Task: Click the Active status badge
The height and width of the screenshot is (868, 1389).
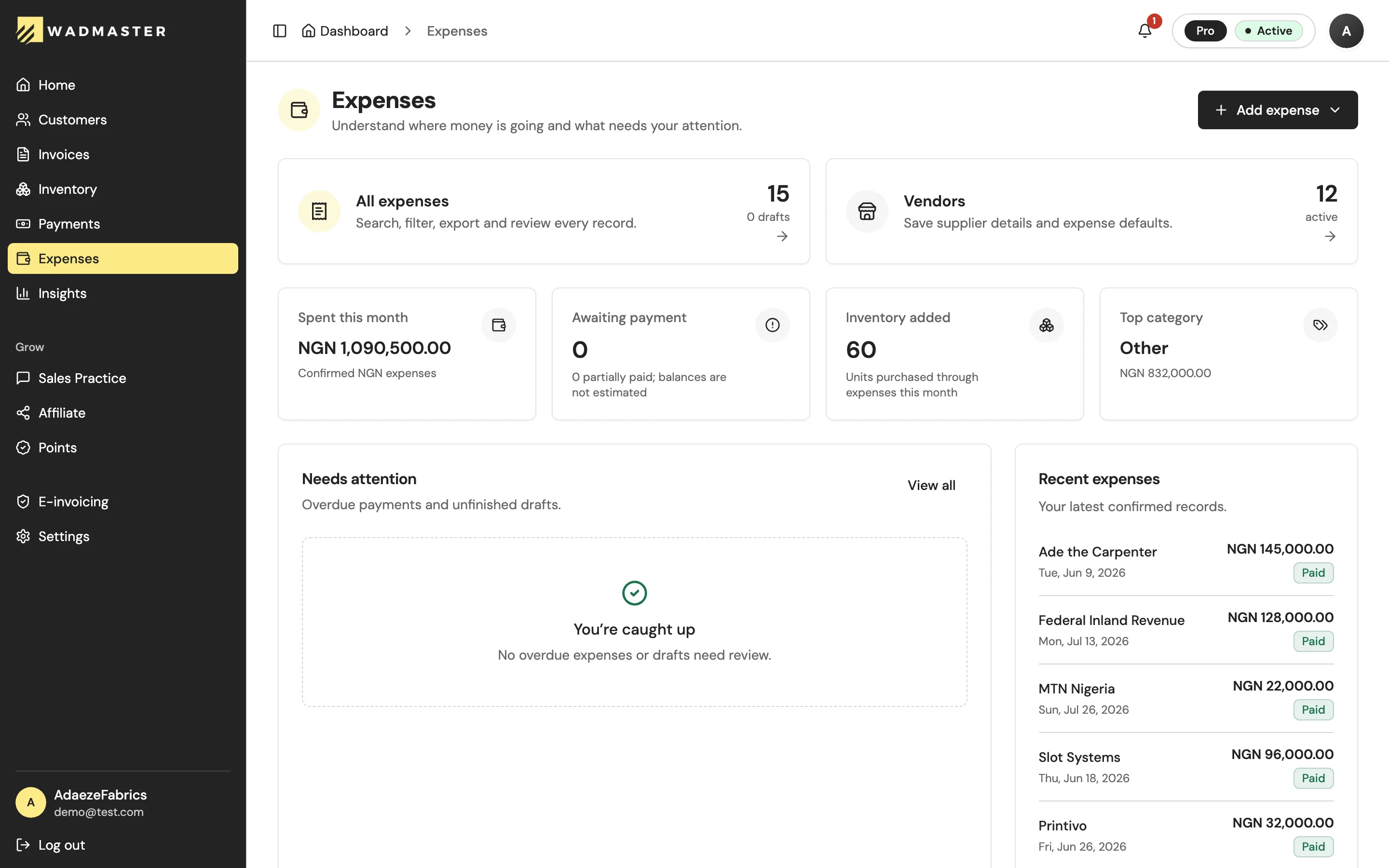Action: point(1268,31)
